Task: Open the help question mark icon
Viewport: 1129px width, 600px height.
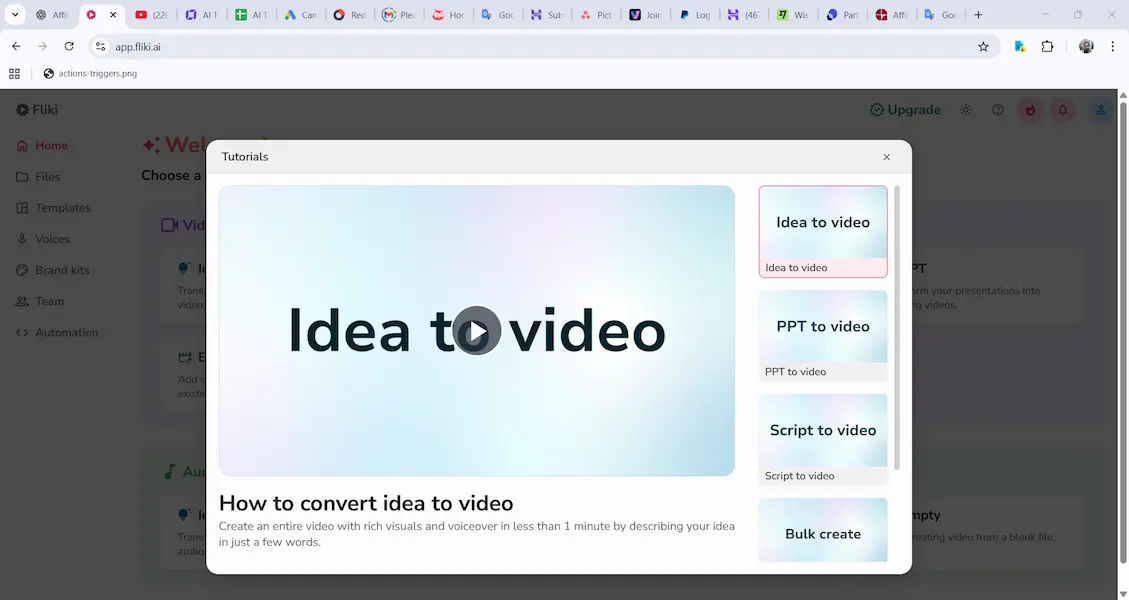Action: tap(998, 110)
